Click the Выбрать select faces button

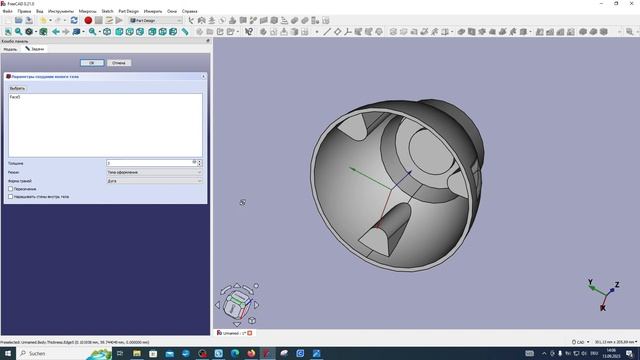pos(17,89)
